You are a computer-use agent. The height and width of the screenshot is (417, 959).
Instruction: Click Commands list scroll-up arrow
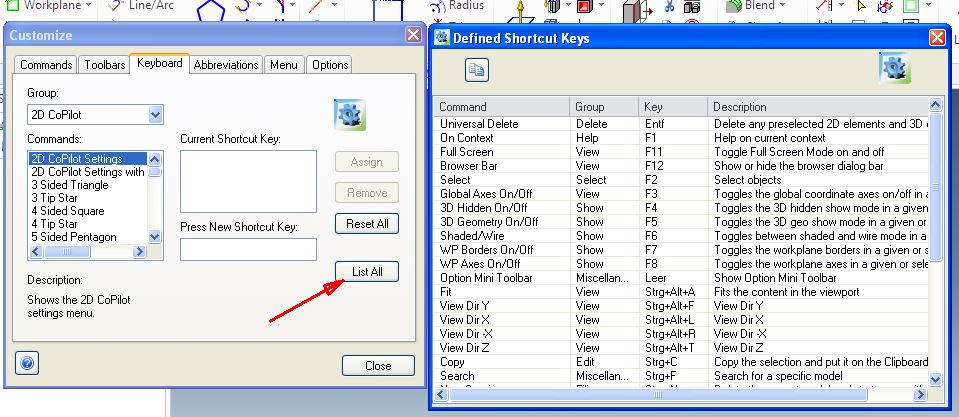point(155,159)
